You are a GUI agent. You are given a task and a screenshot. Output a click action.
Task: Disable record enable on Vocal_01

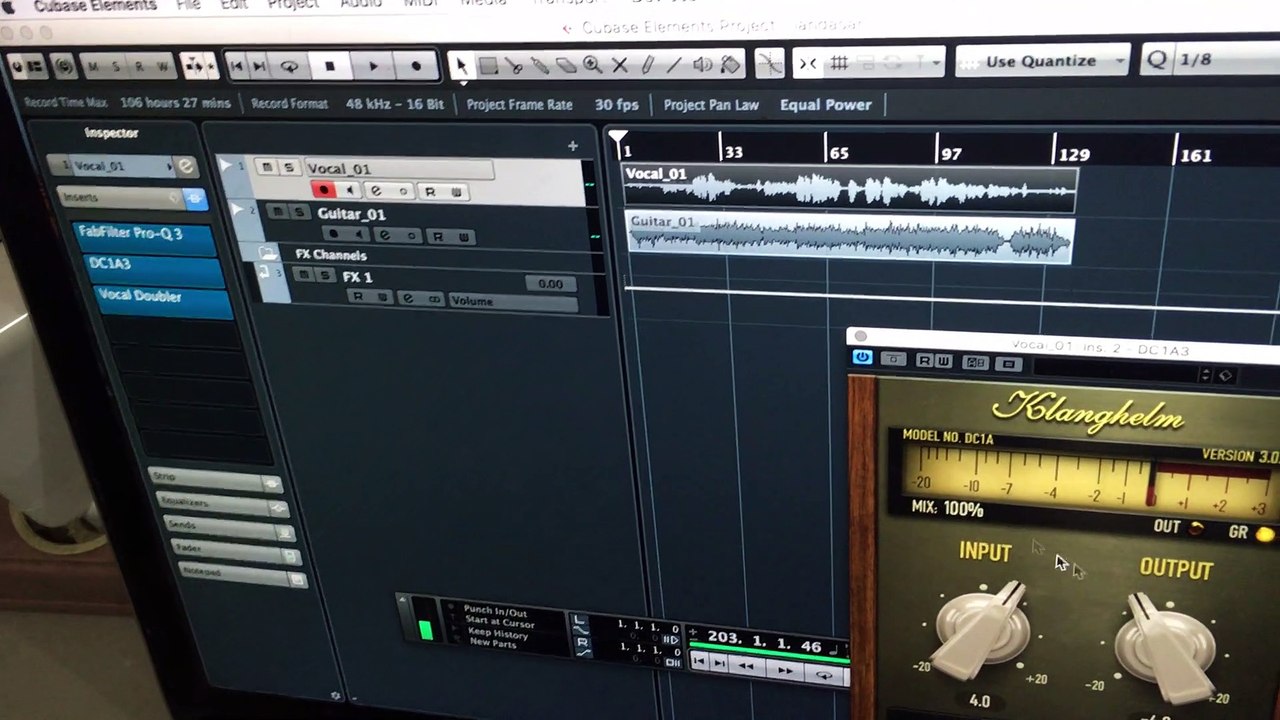(x=323, y=189)
